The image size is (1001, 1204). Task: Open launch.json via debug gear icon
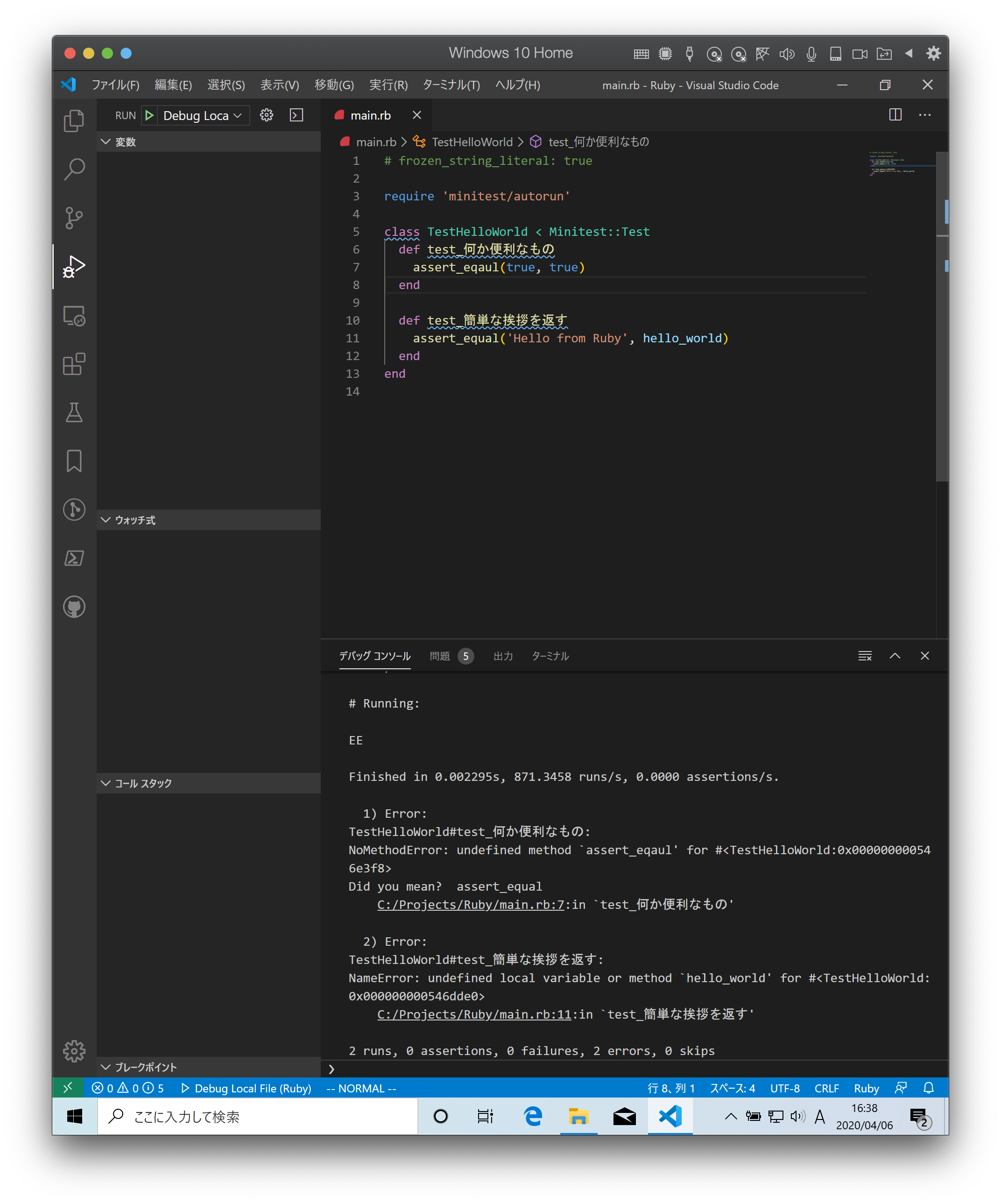click(x=267, y=115)
